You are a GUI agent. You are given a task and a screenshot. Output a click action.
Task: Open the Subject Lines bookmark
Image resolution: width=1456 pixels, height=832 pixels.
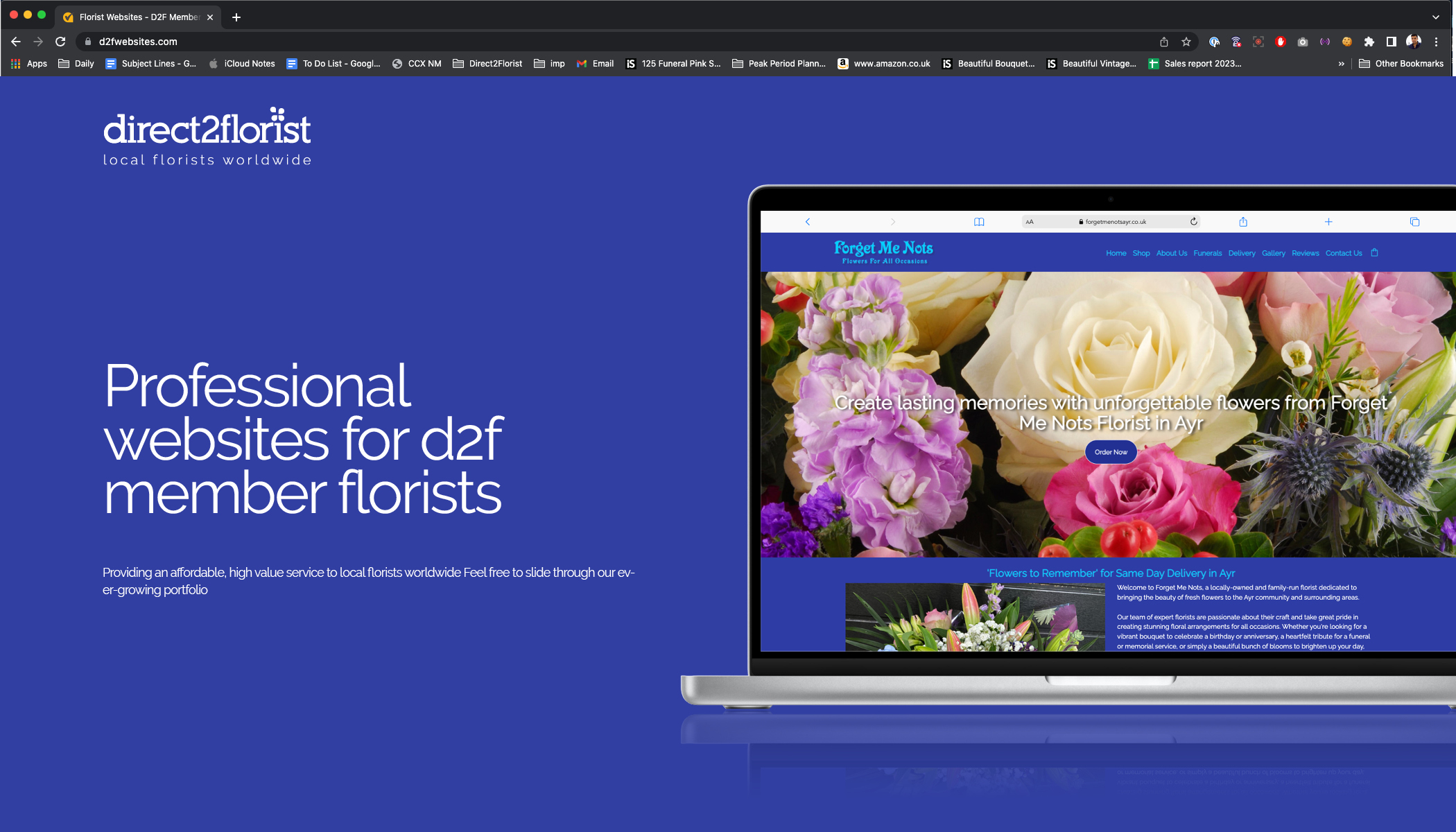point(151,63)
